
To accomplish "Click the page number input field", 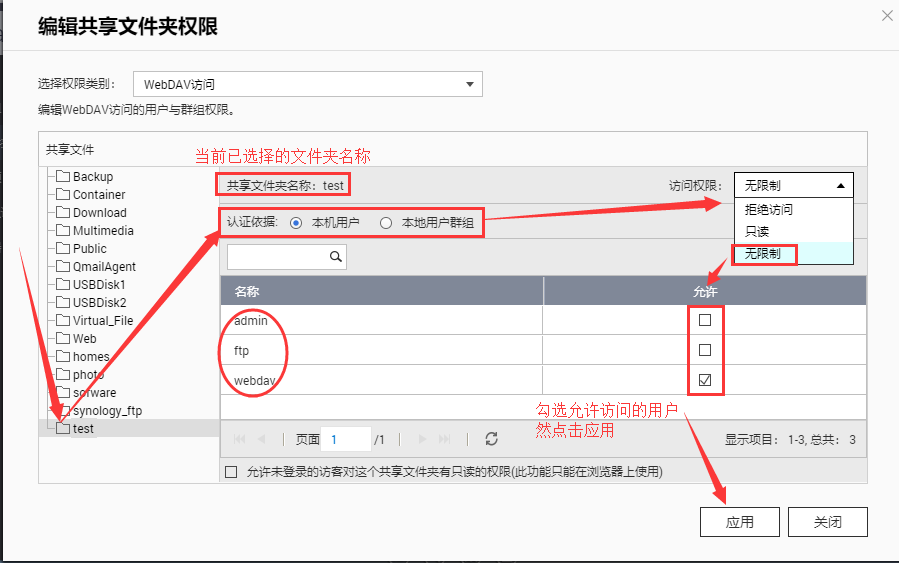I will pos(344,439).
